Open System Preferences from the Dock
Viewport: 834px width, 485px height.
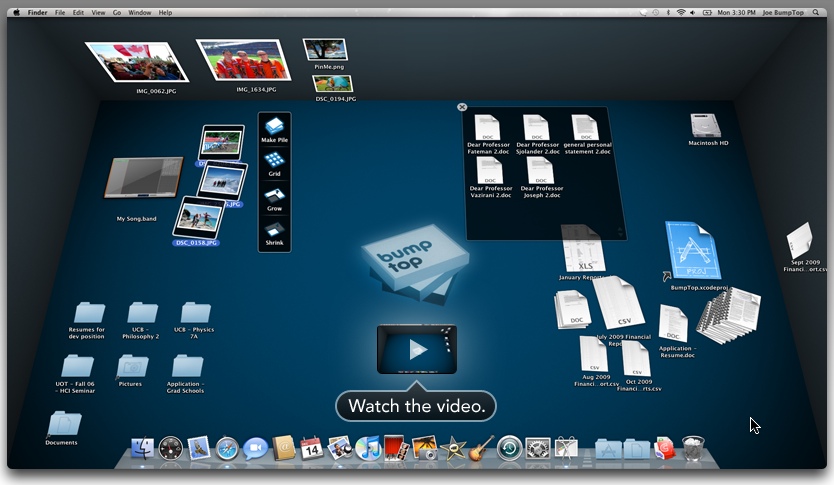coord(538,448)
